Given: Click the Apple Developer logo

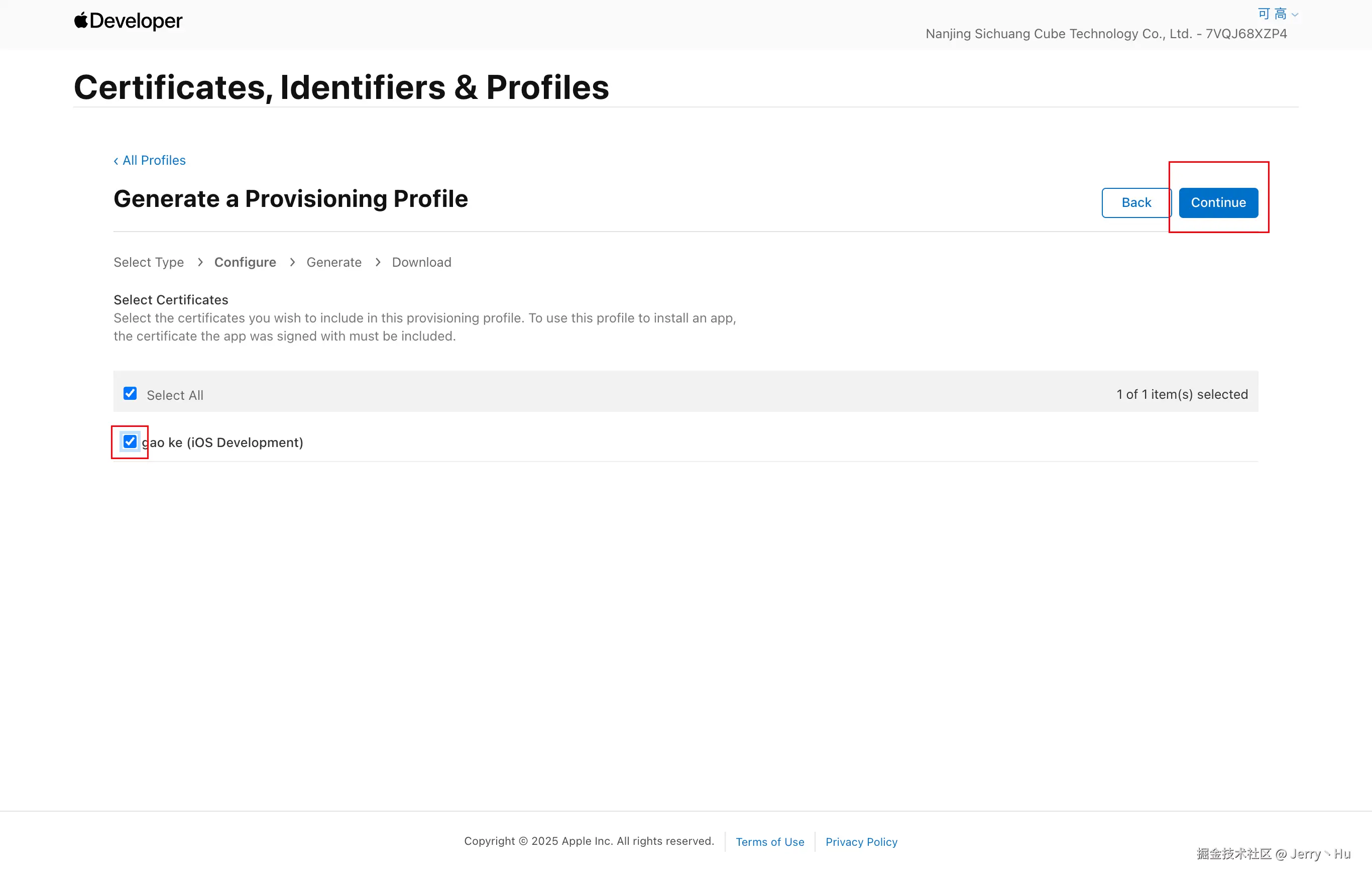Looking at the screenshot, I should (x=128, y=21).
